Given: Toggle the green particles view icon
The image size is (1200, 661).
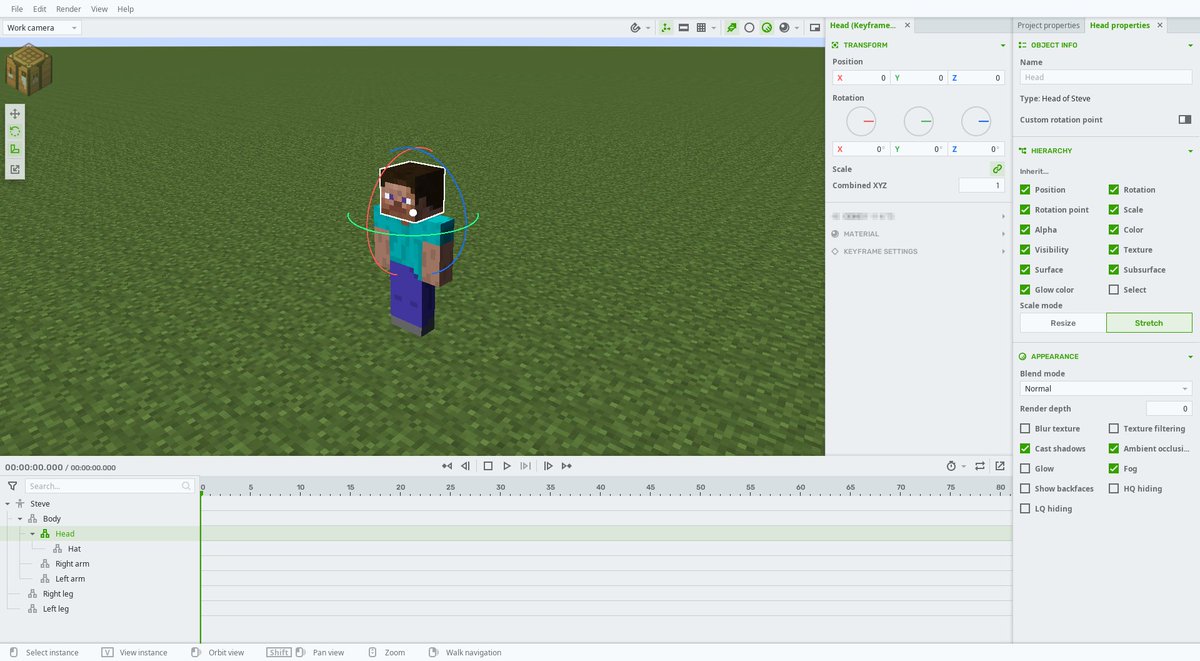Looking at the screenshot, I should coord(732,28).
